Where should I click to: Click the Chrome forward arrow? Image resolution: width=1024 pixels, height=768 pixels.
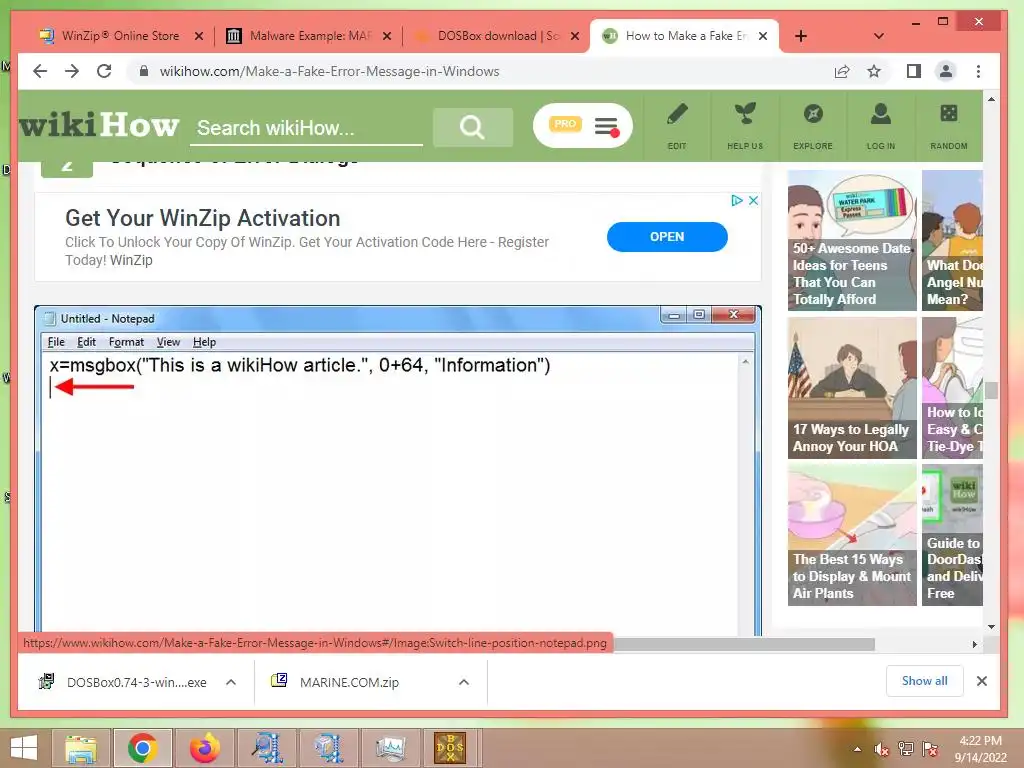coord(72,71)
